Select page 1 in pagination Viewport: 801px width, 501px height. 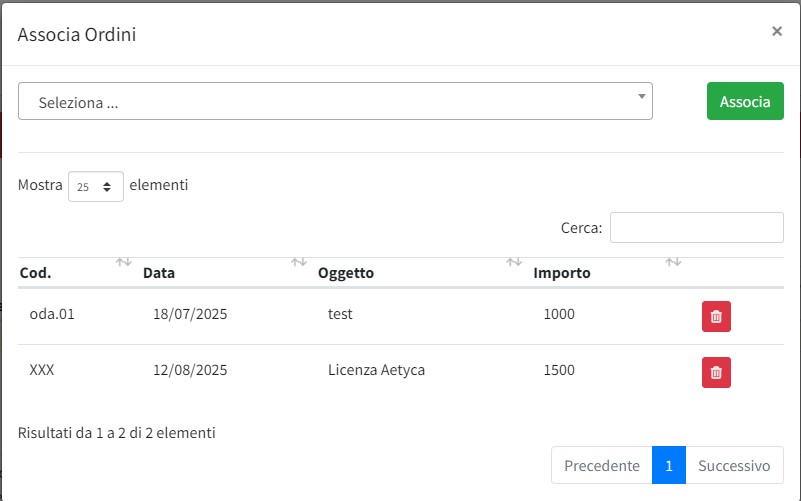coord(668,465)
